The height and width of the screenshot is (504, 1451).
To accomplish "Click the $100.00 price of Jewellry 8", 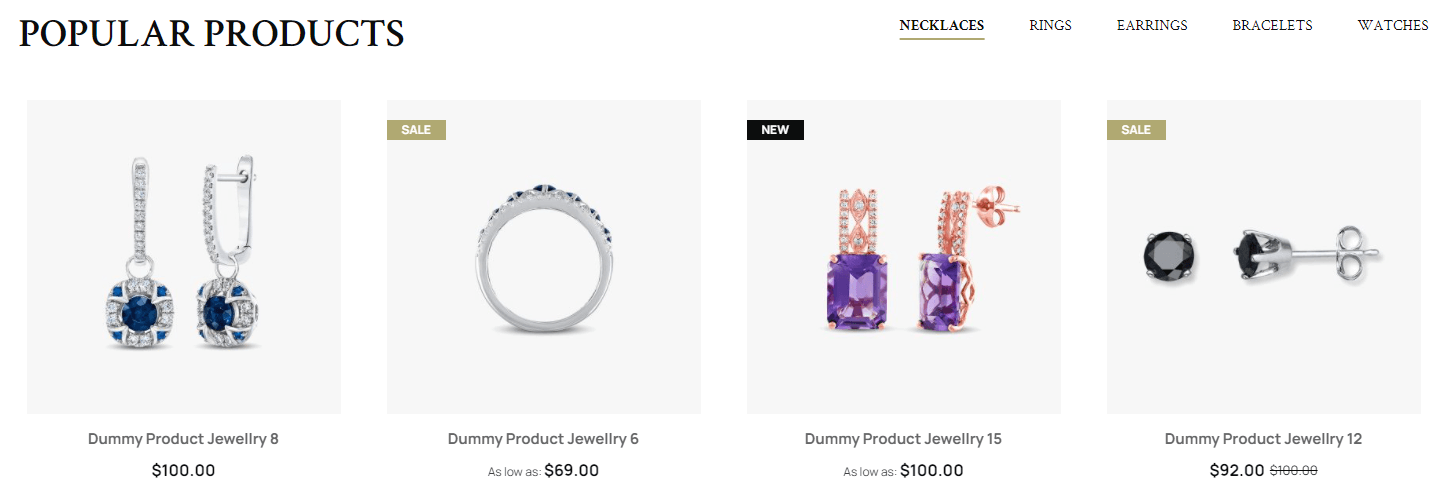I will [184, 470].
